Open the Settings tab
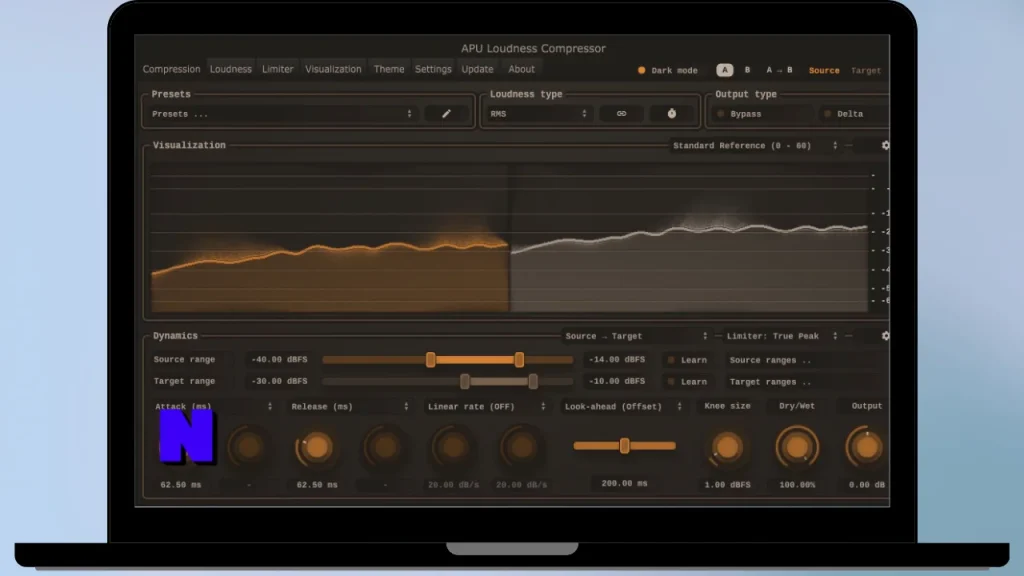 pos(433,69)
